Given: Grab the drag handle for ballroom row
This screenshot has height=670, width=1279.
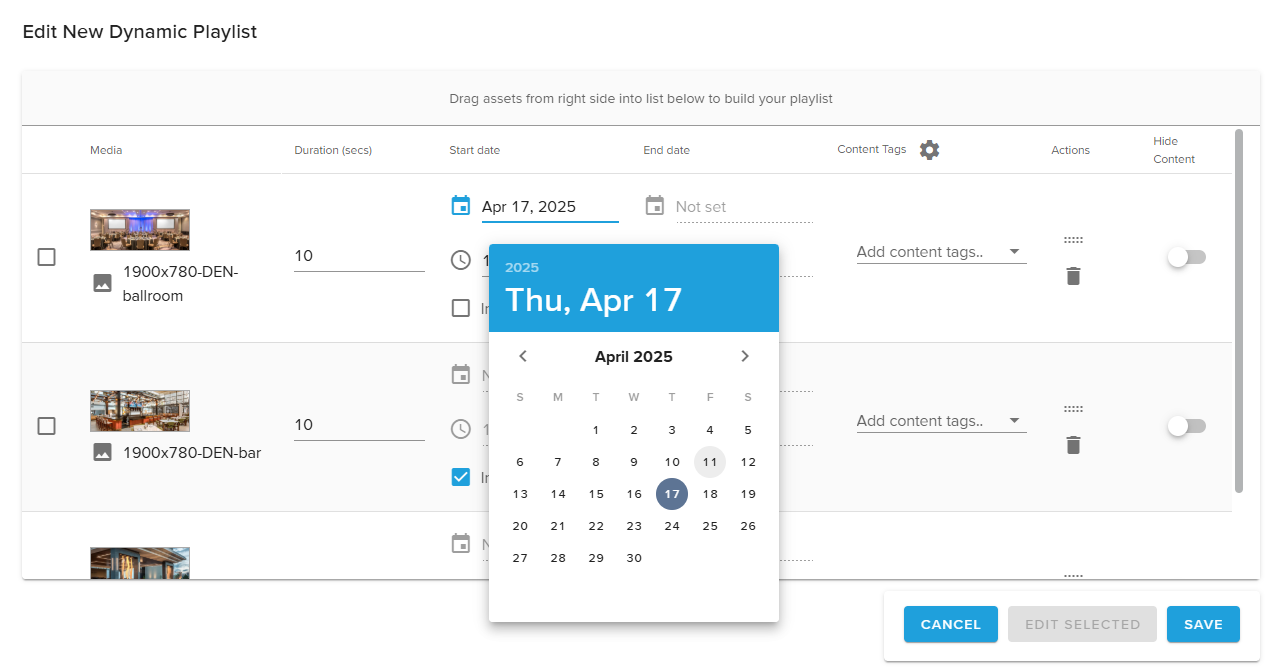Looking at the screenshot, I should (x=1073, y=240).
